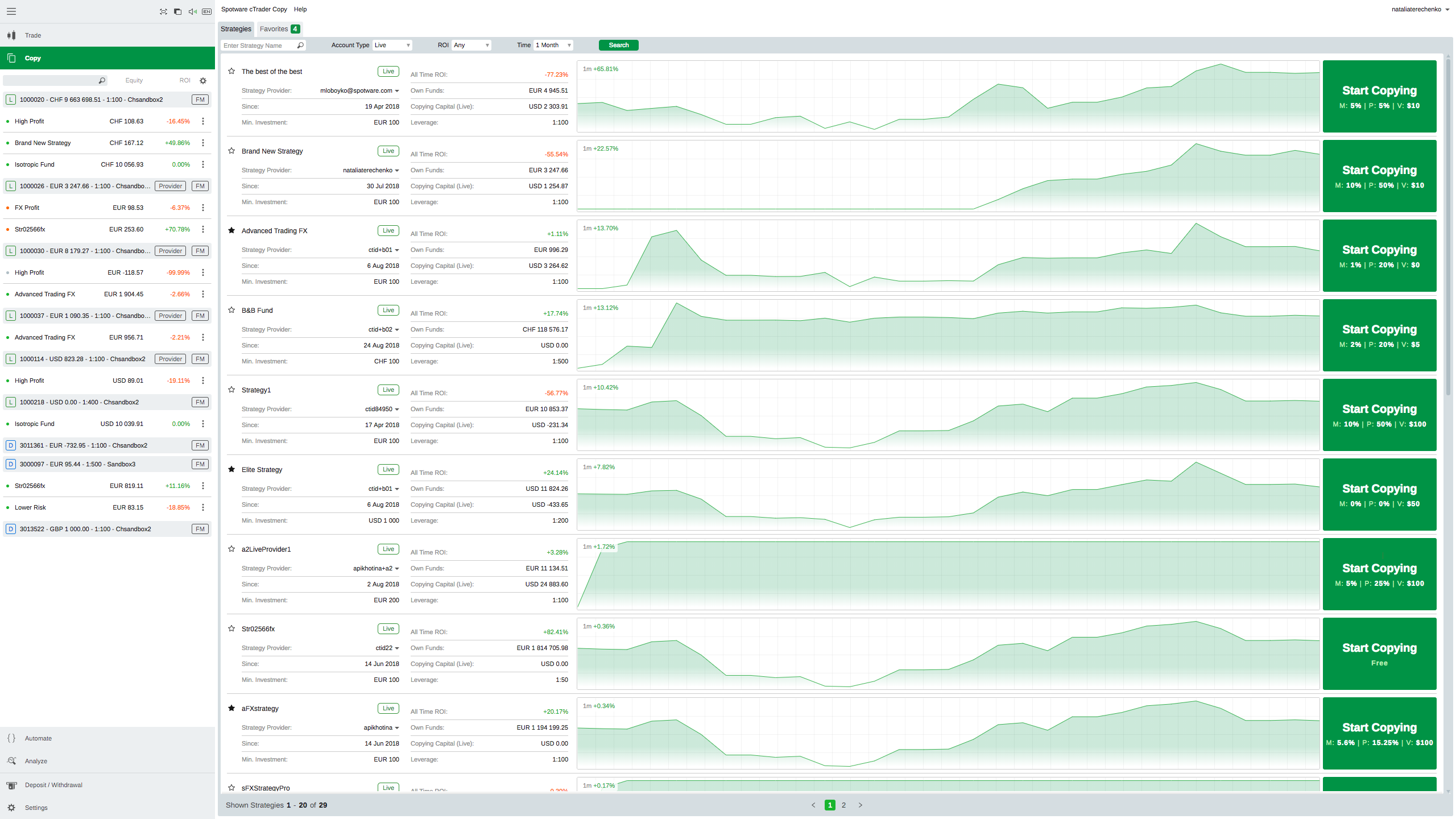Favorite The best of the best strategy
Viewport: 1456px width, 819px height.
tap(231, 71)
